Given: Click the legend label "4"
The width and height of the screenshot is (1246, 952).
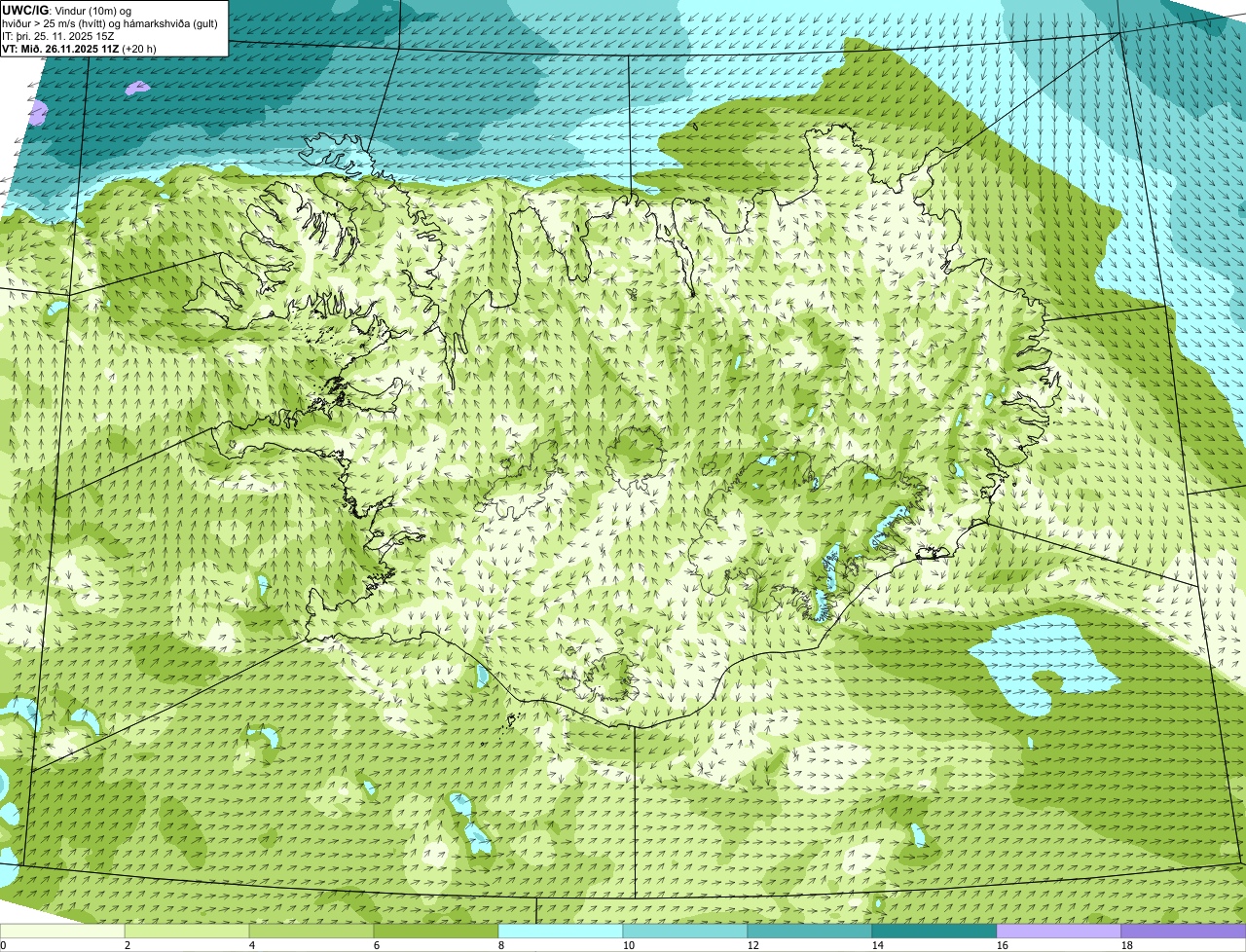Looking at the screenshot, I should point(252,945).
